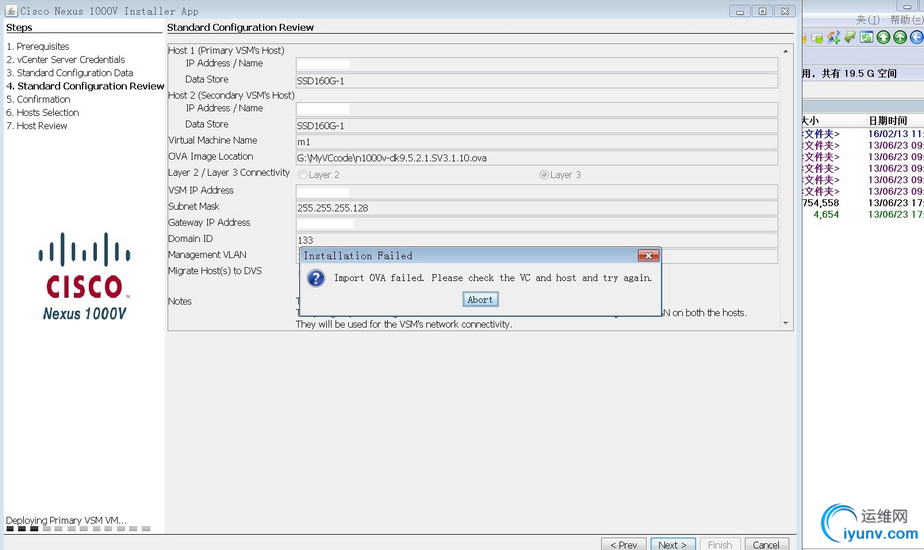Click Host 2 Data Store field SSD160G-1
The height and width of the screenshot is (550, 924).
(536, 126)
